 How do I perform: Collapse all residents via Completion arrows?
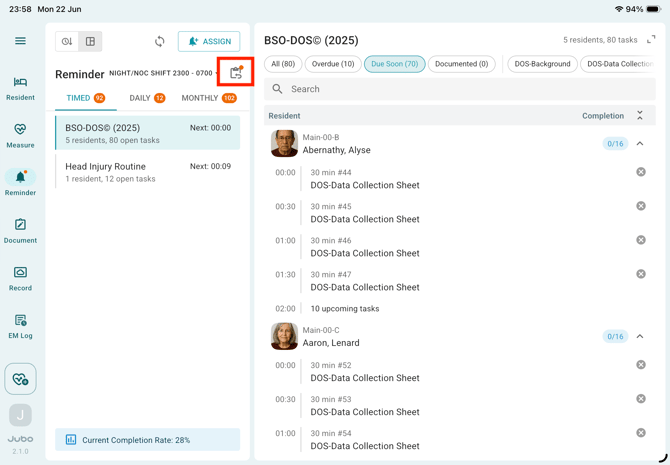640,115
